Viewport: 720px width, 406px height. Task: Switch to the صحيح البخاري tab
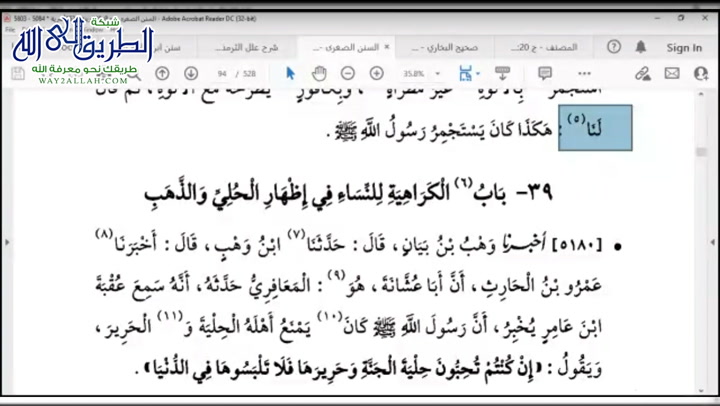coord(444,47)
